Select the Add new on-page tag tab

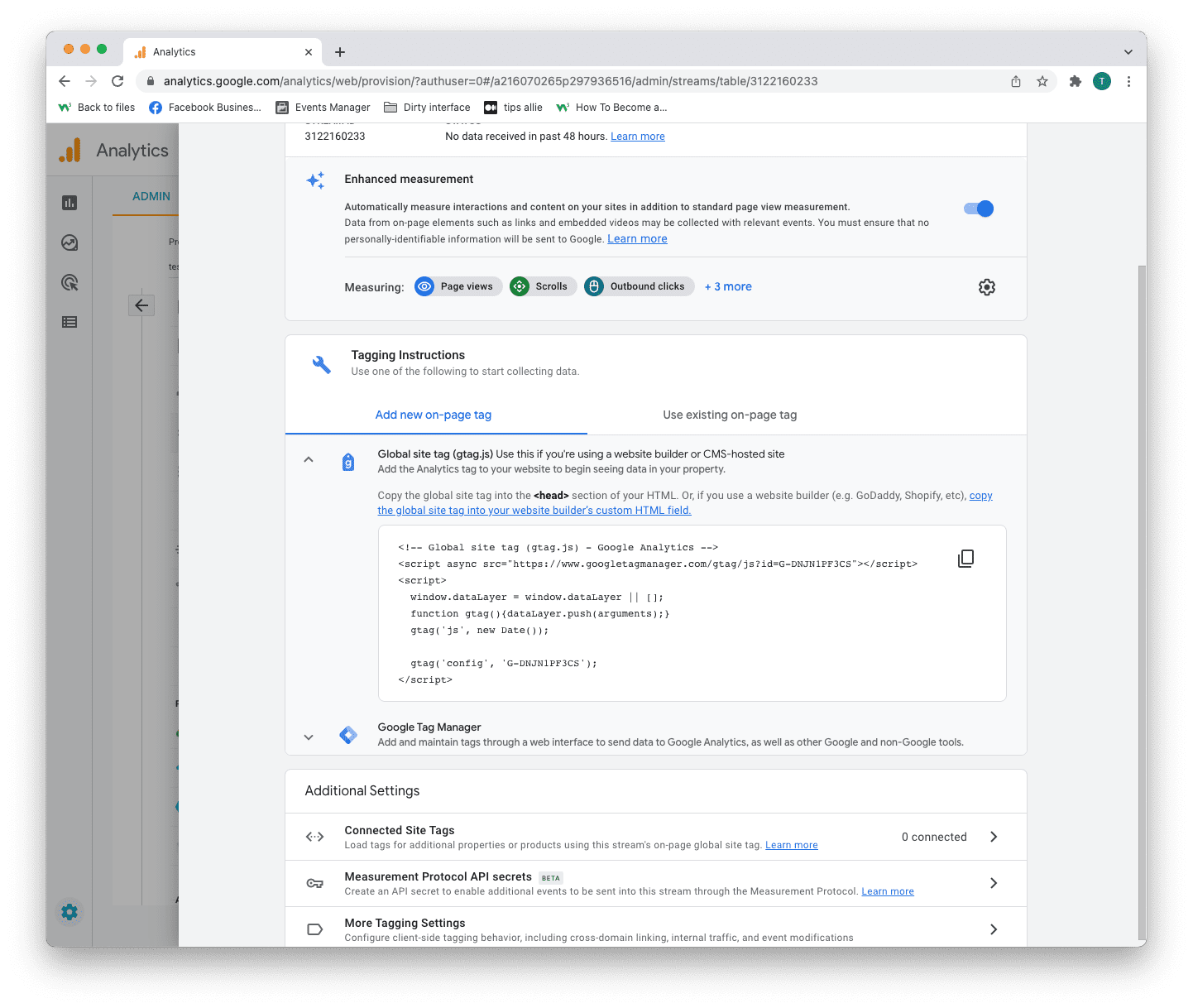tap(434, 415)
